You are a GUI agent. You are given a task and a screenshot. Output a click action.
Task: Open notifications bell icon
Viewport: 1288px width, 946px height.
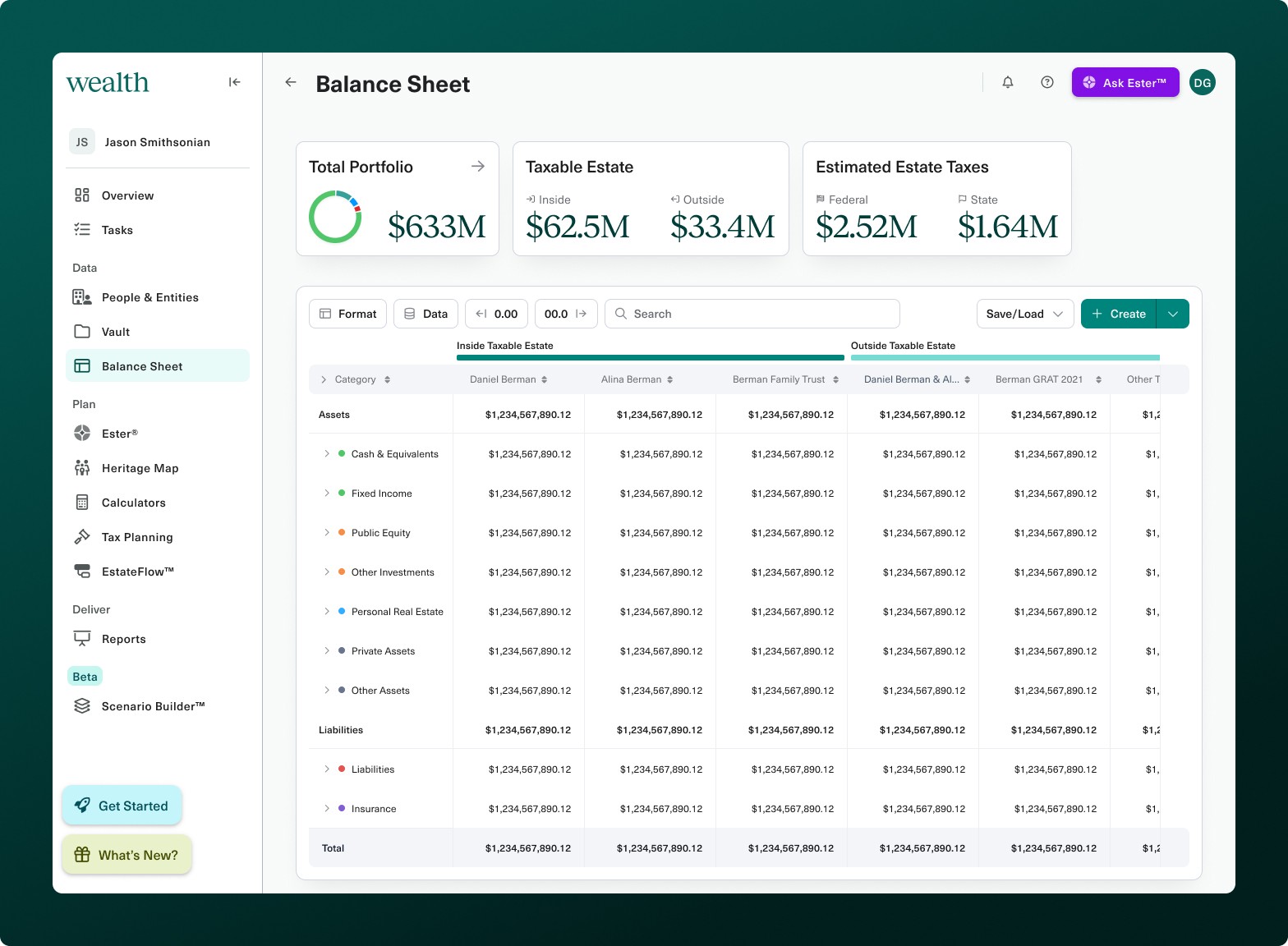(x=1008, y=82)
